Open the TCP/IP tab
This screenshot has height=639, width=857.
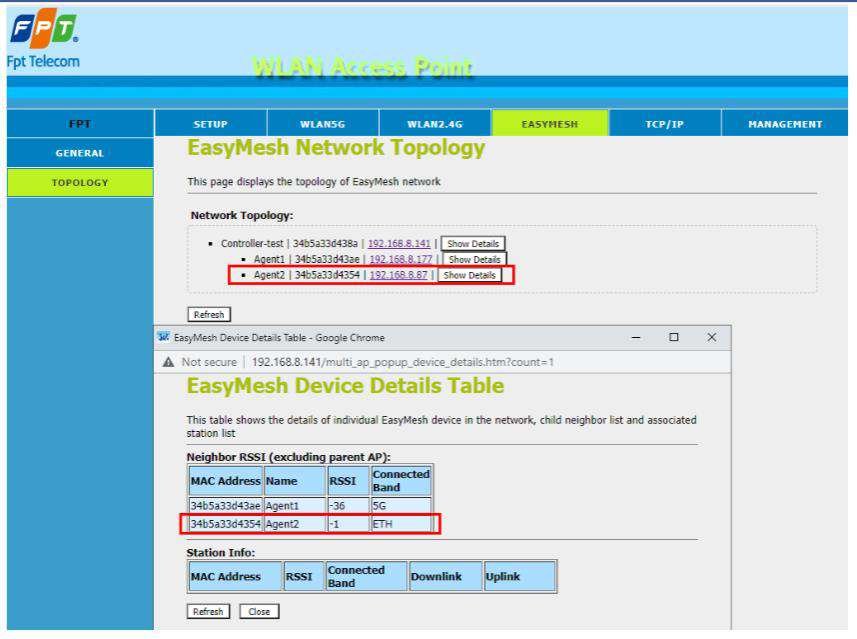click(x=665, y=124)
